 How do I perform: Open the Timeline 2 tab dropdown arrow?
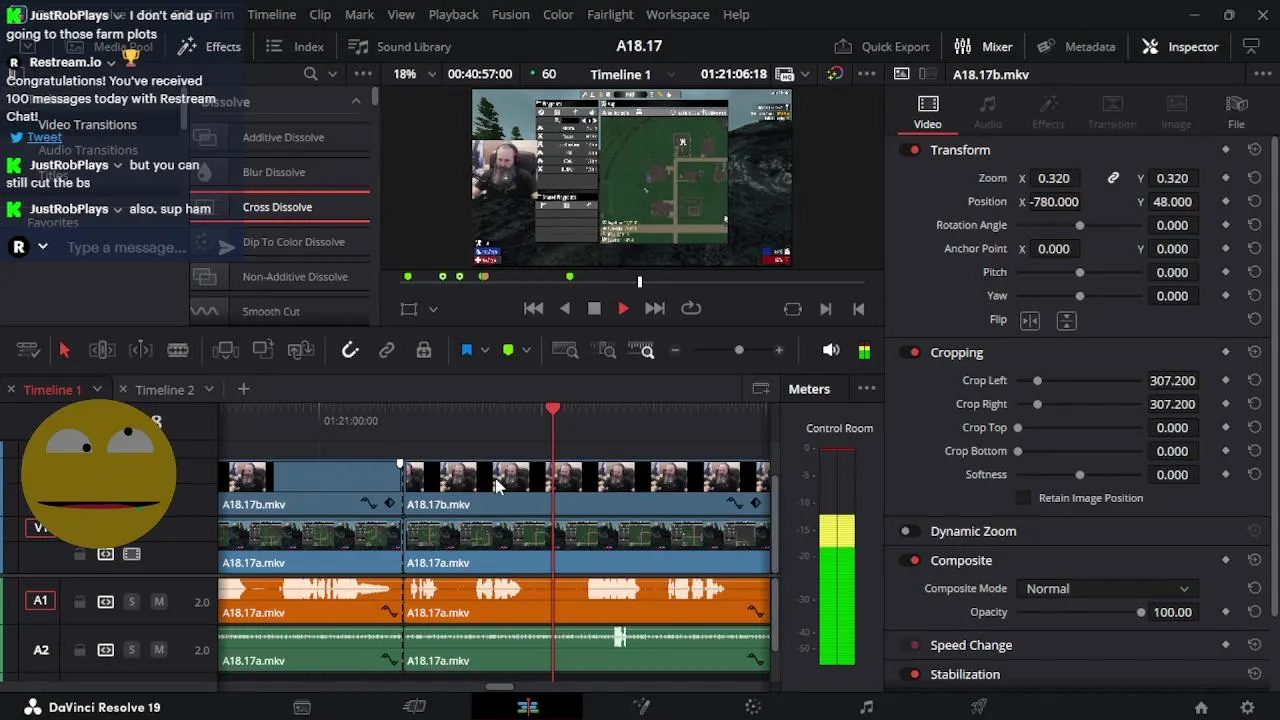tap(209, 389)
